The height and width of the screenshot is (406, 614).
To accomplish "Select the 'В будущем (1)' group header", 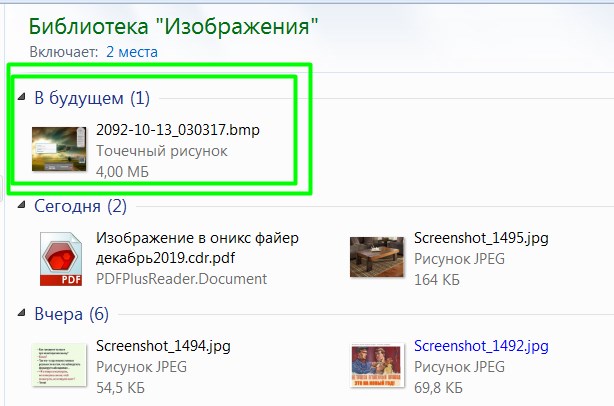I will click(x=92, y=97).
